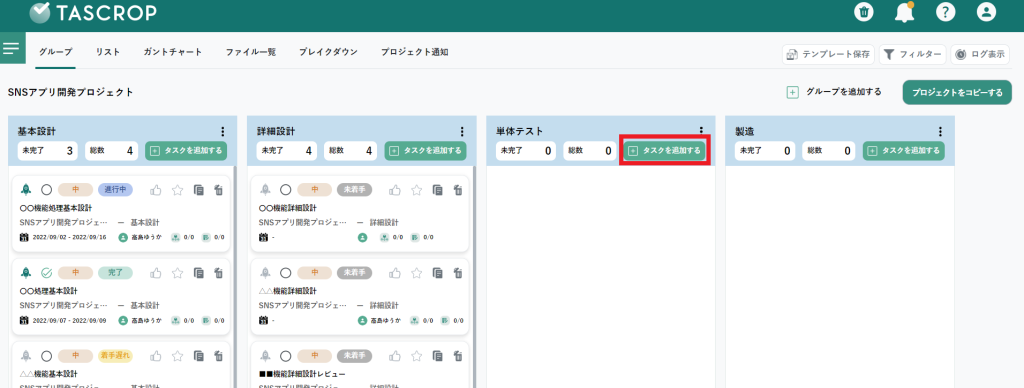Uncheck the completed circle on 〇〇処理基本設計

click(46, 273)
